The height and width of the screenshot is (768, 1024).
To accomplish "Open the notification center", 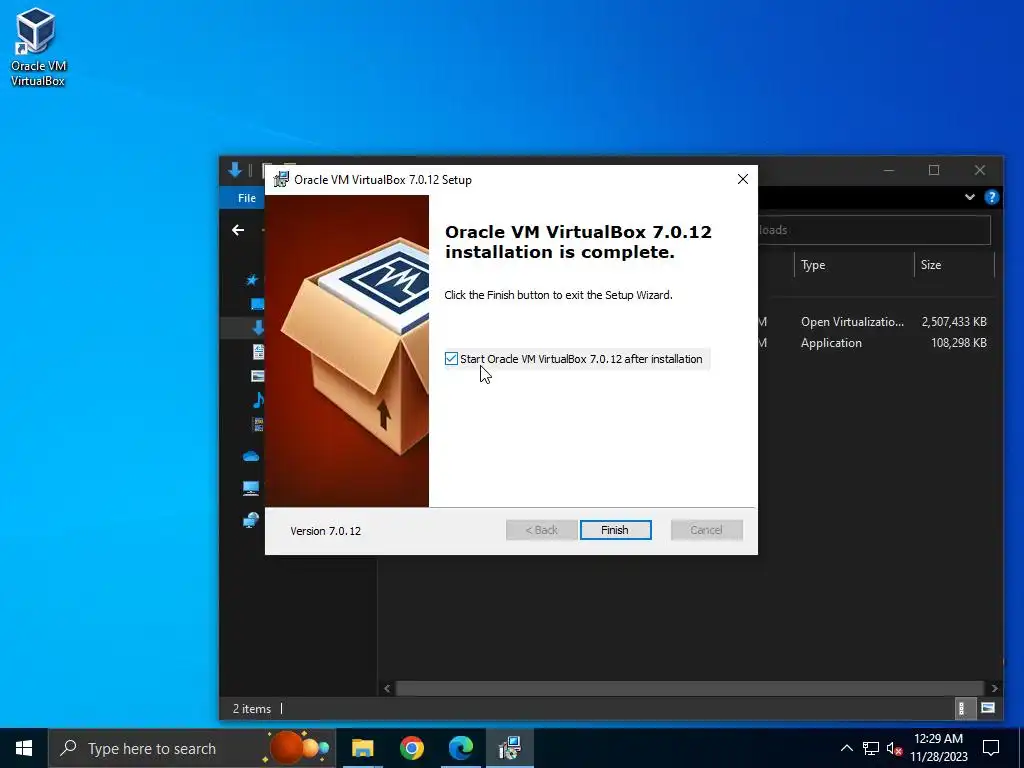I will (x=991, y=748).
